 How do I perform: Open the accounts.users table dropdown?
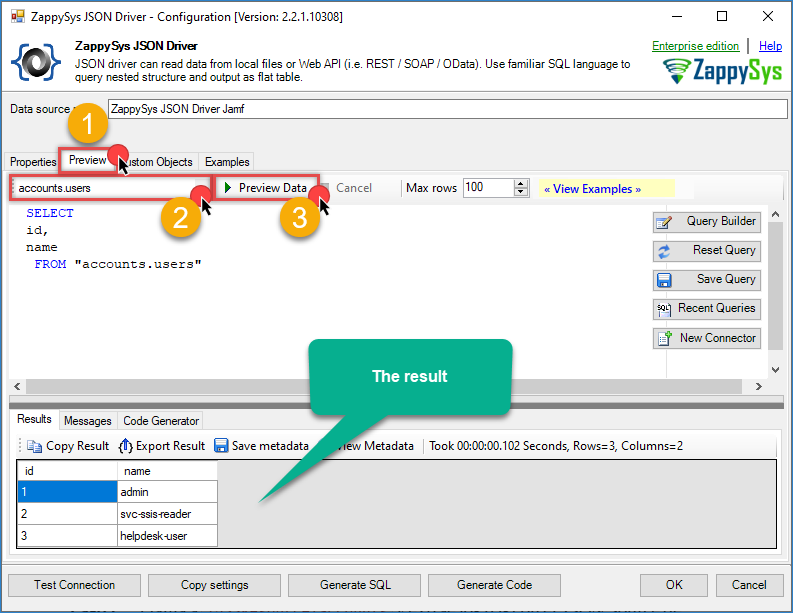199,188
